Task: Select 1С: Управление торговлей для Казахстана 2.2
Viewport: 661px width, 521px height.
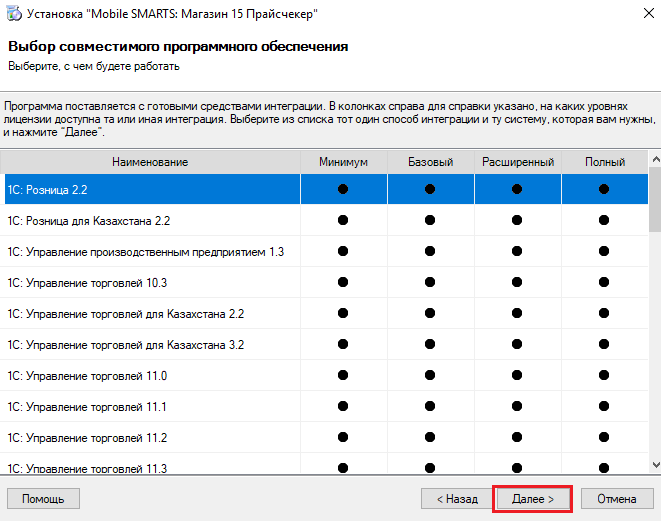Action: (x=324, y=314)
